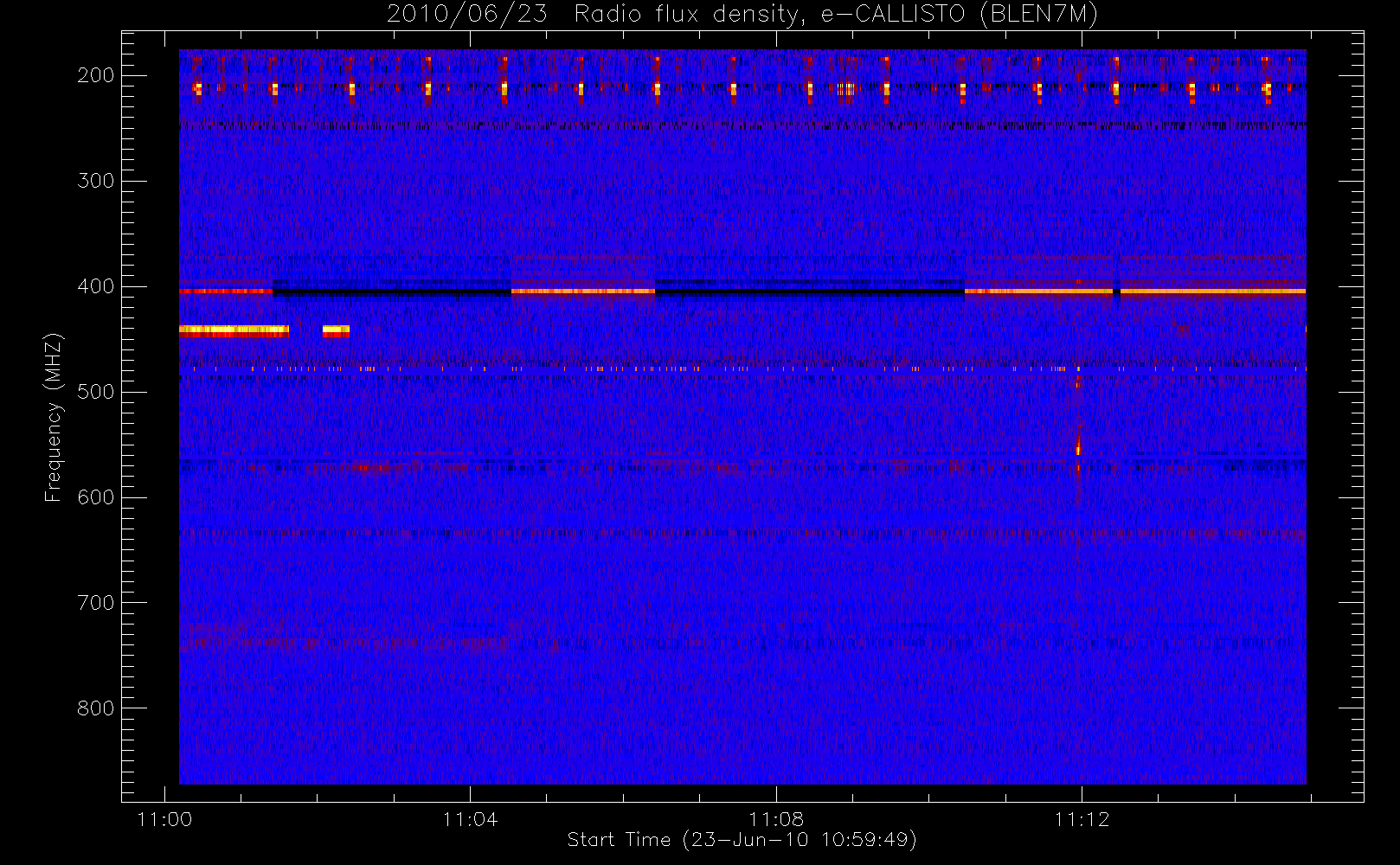Click the 11:04 time tick label

point(470,819)
